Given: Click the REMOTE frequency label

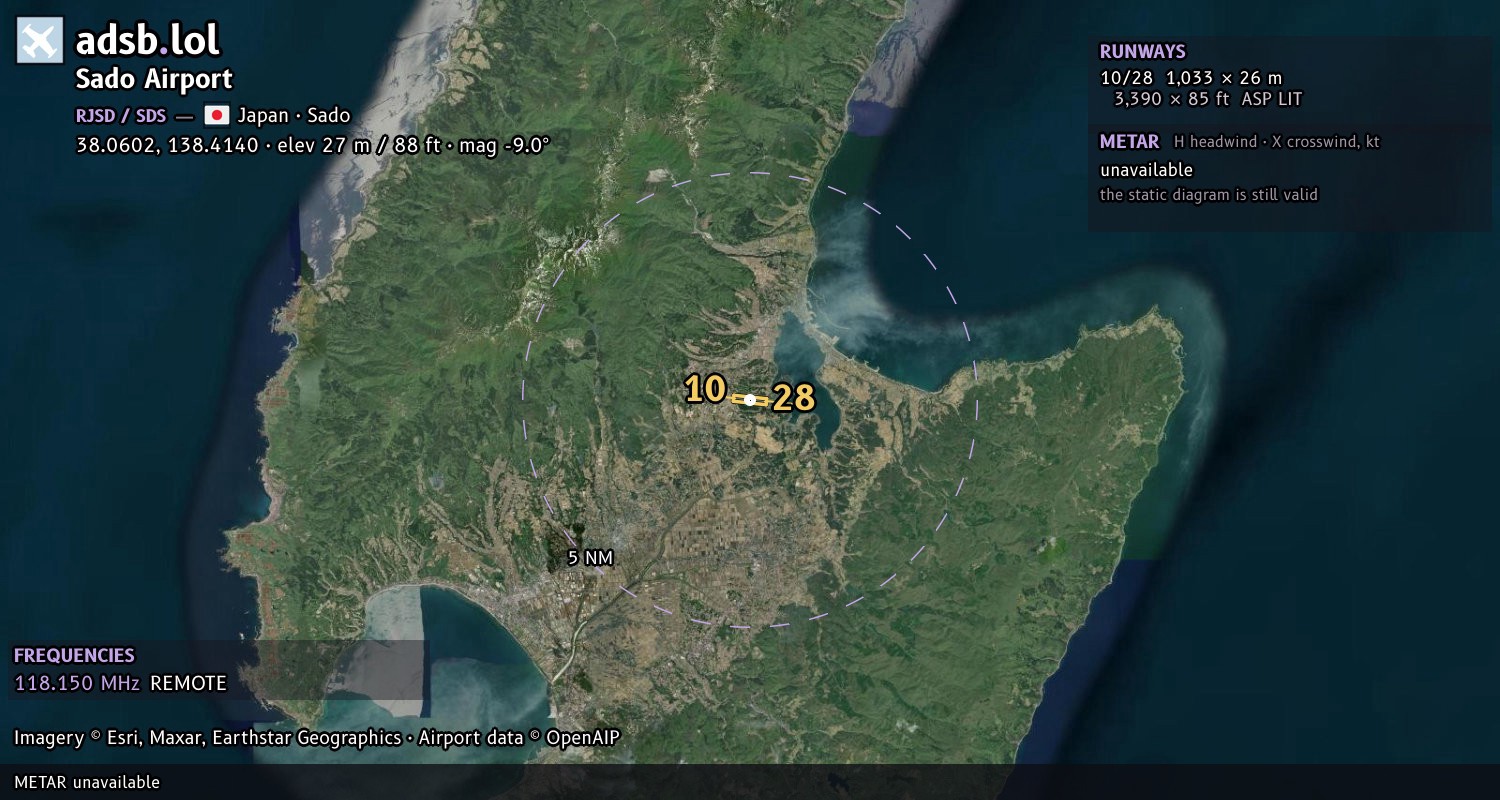Looking at the screenshot, I should 189,684.
